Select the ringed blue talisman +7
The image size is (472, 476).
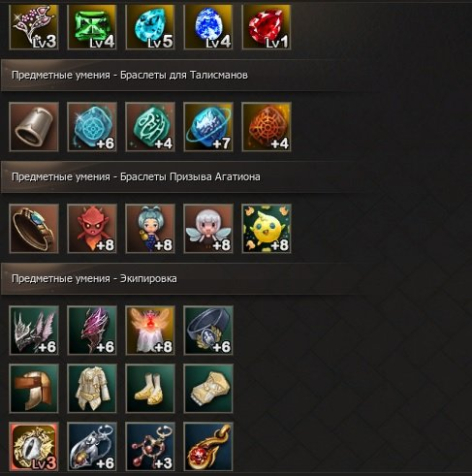(x=208, y=127)
